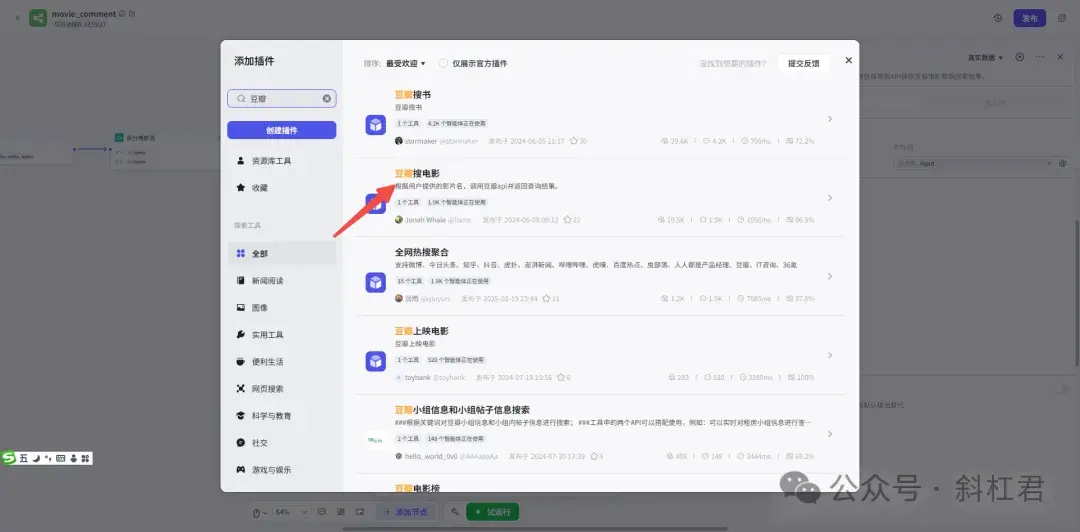Select 实用工具 category
Image resolution: width=1080 pixels, height=532 pixels.
[x=282, y=335]
